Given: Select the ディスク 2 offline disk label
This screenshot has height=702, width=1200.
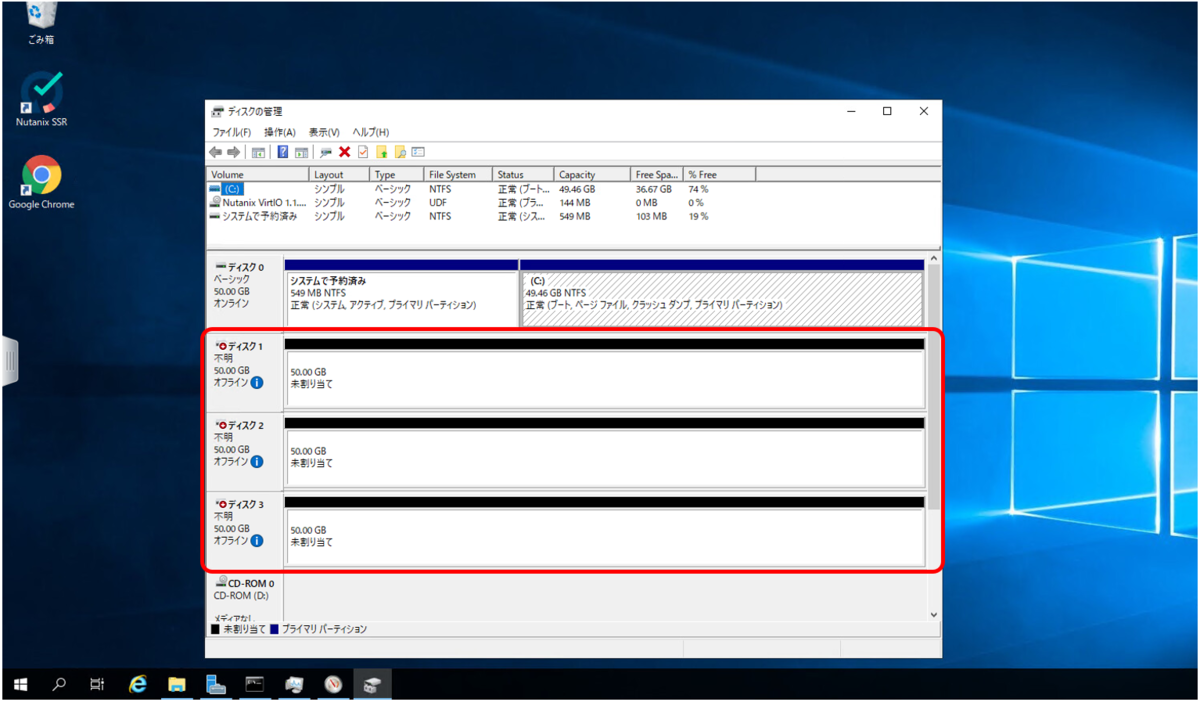Looking at the screenshot, I should [x=245, y=451].
